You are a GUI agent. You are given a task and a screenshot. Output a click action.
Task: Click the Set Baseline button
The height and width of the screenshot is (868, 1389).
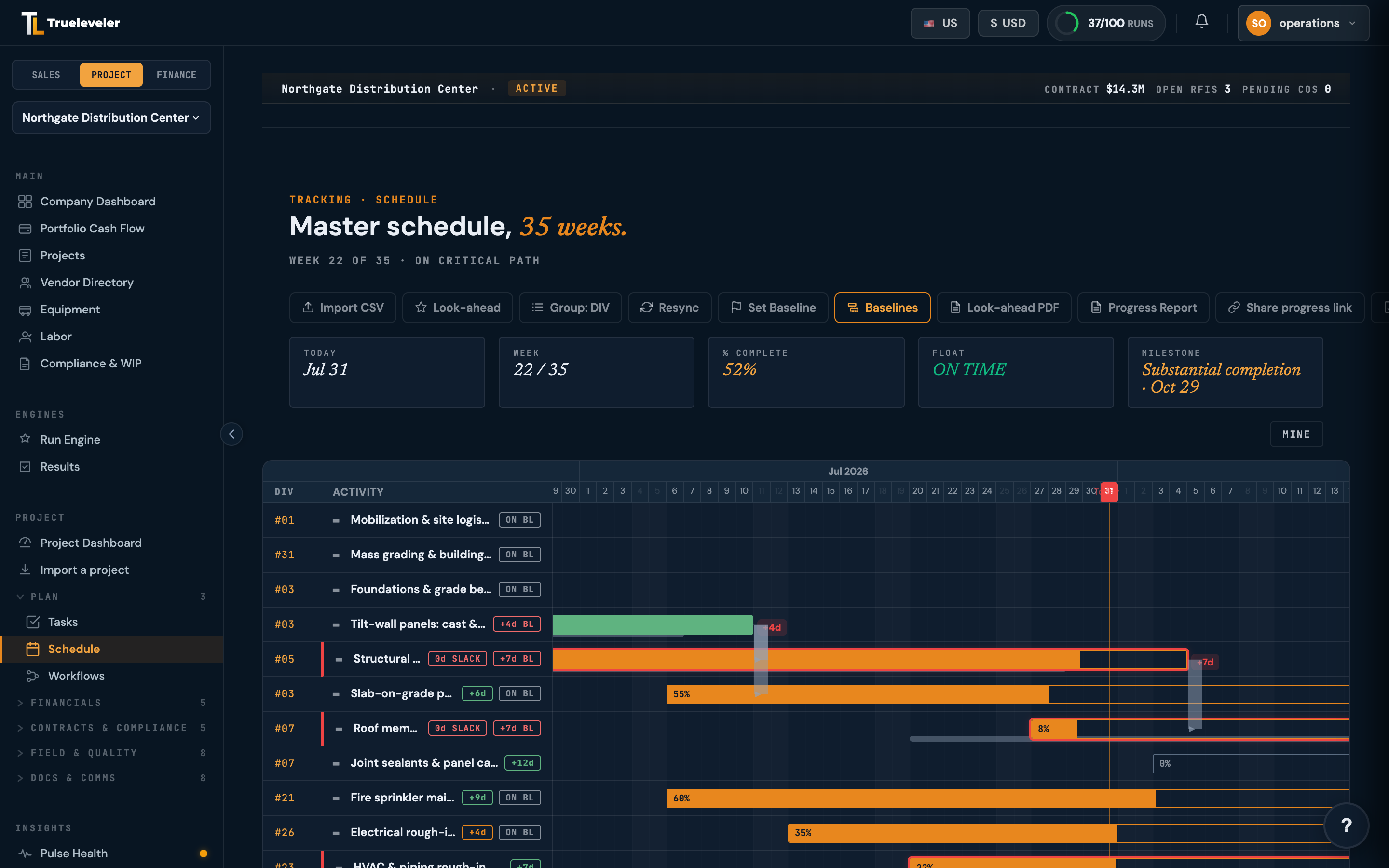773,308
